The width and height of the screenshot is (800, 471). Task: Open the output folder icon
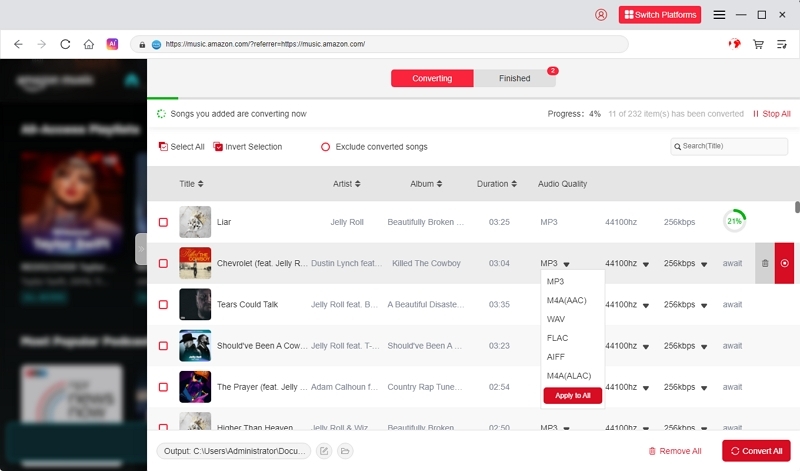click(345, 451)
